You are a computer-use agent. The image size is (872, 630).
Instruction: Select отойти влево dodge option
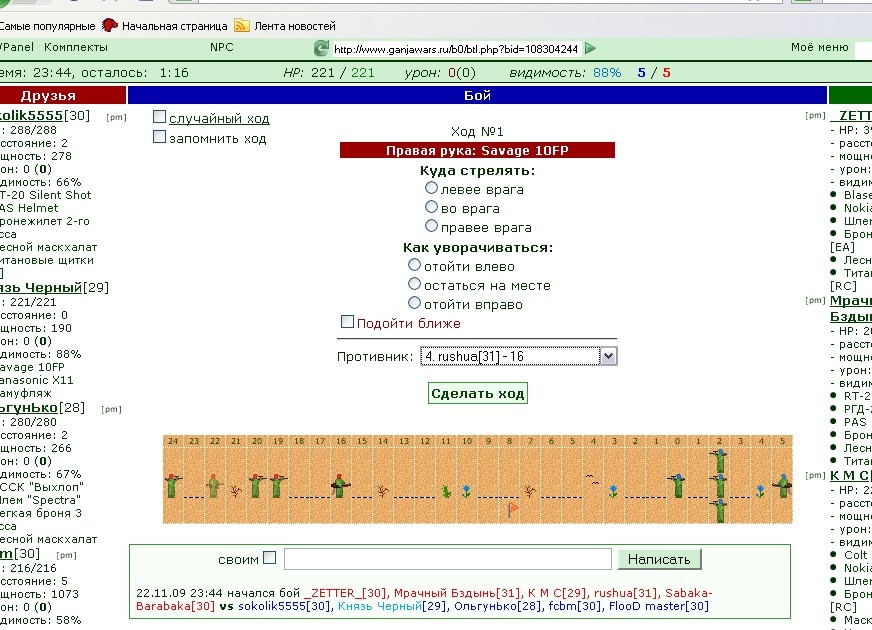[x=414, y=265]
